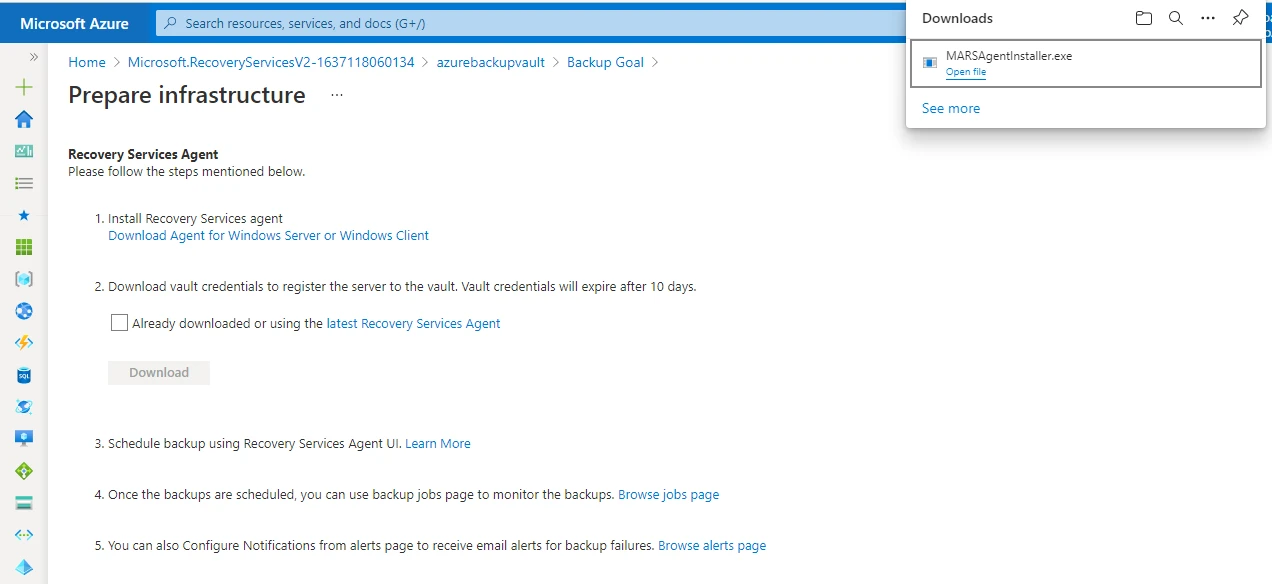
Task: Click the Favorites star icon in sidebar
Action: (x=24, y=215)
